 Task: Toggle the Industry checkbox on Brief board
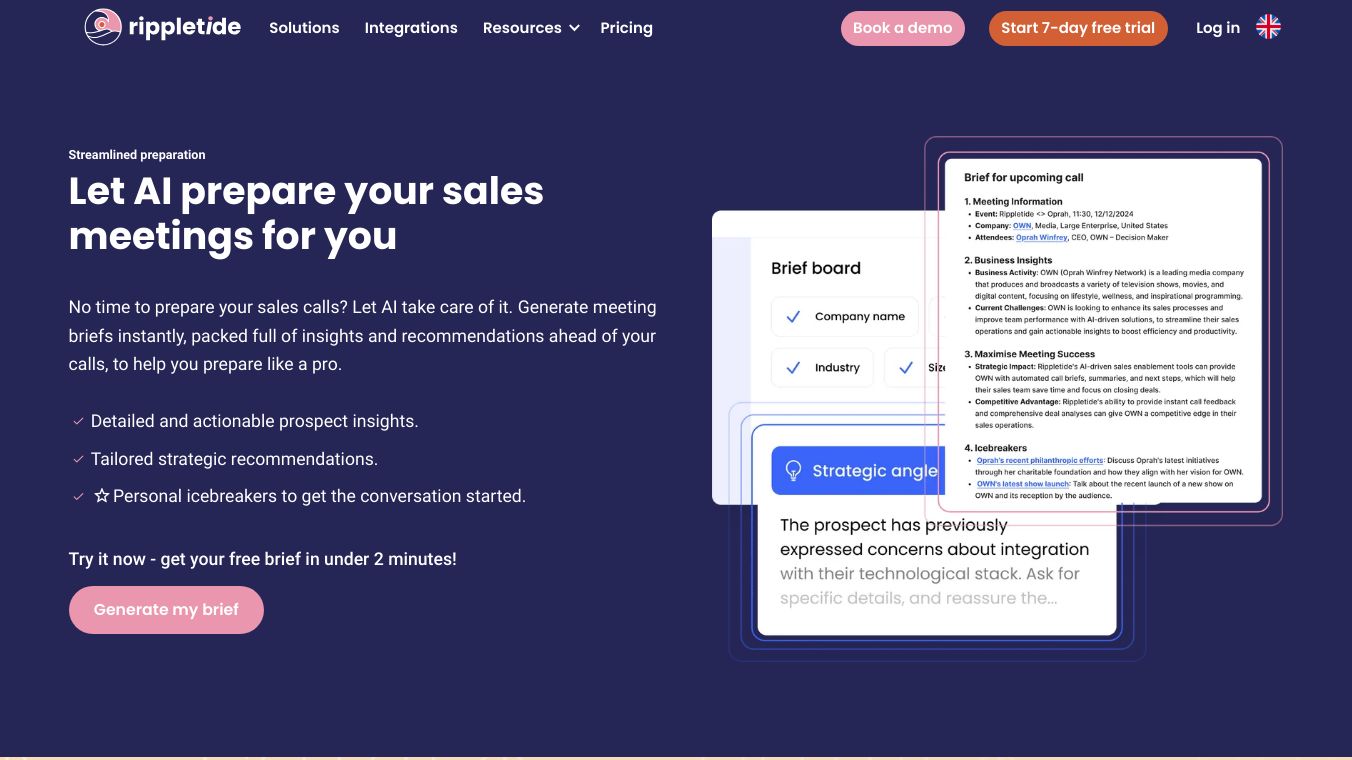pyautogui.click(x=793, y=368)
